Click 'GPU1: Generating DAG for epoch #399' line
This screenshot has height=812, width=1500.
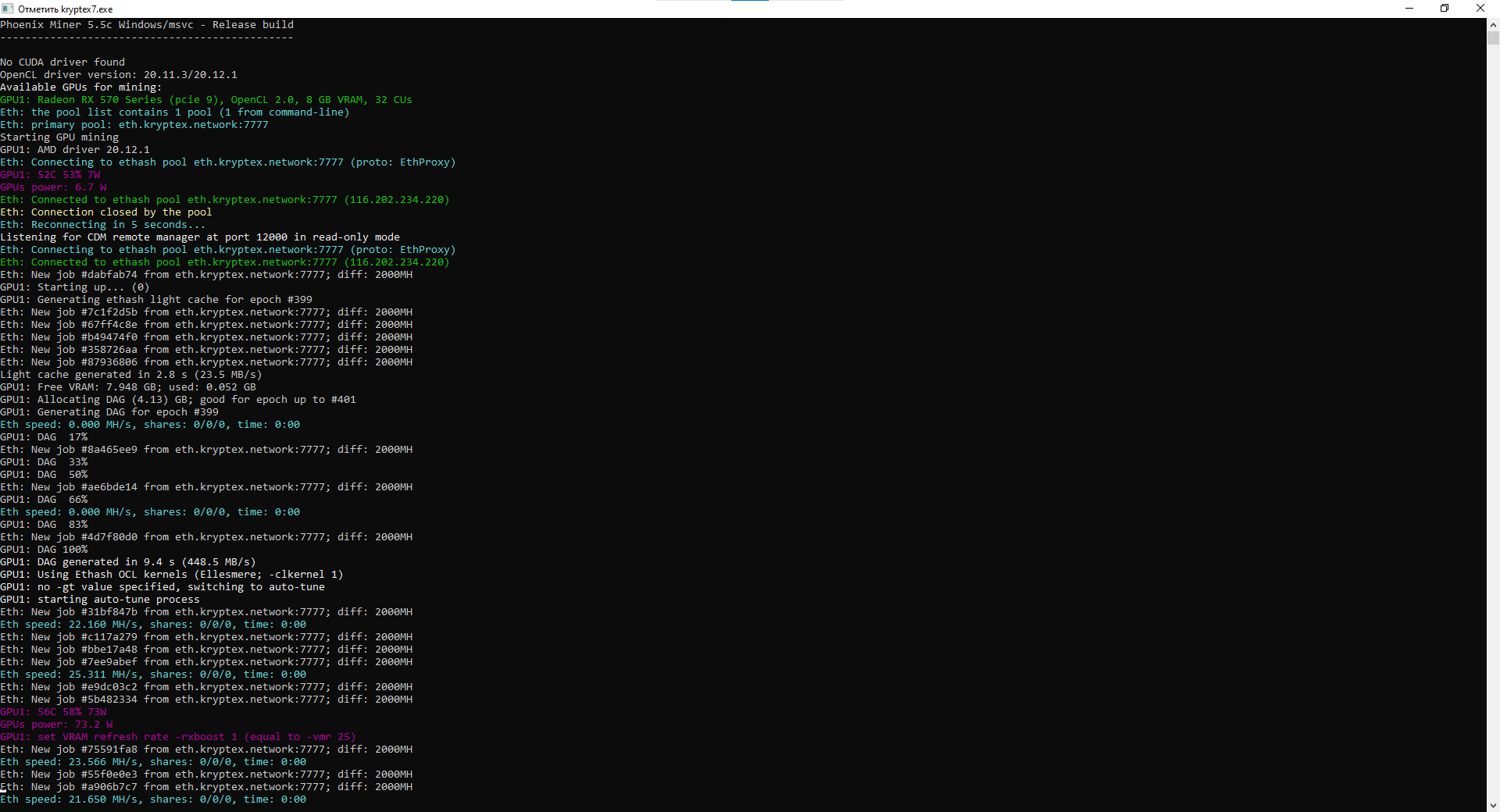[109, 412]
